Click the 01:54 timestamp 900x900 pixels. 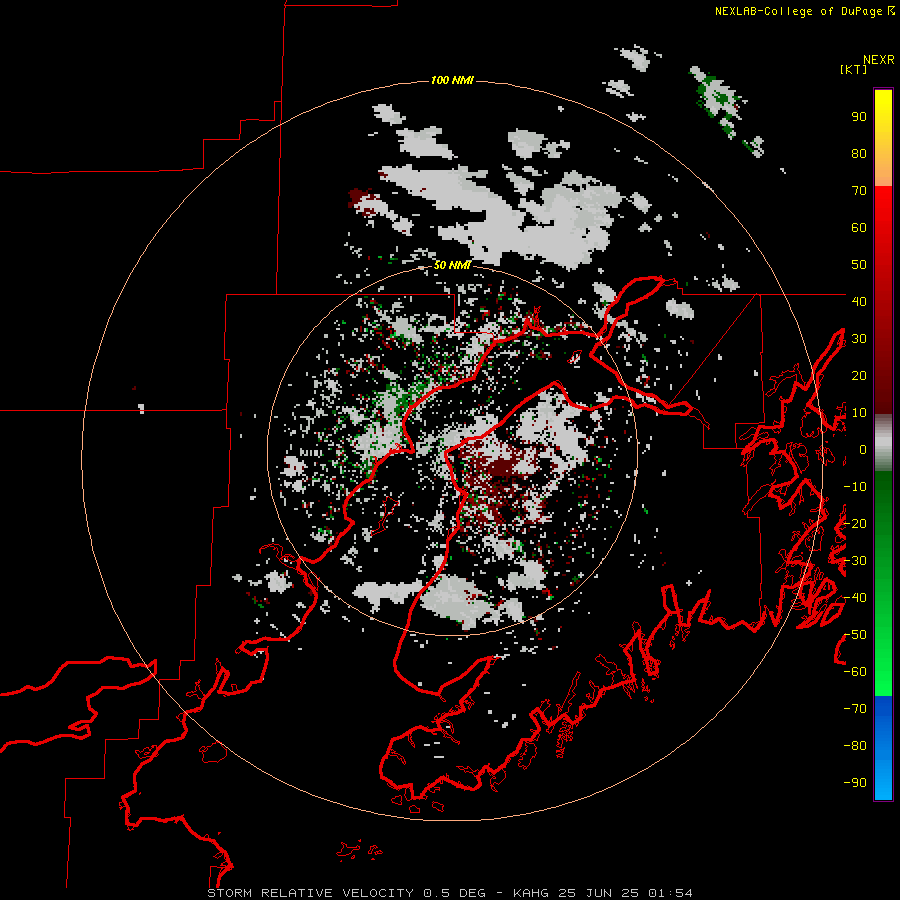[x=670, y=893]
